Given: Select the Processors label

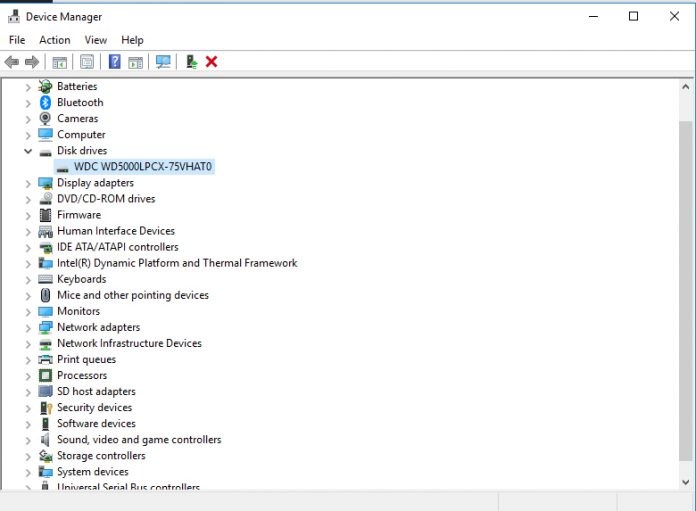Looking at the screenshot, I should [x=82, y=376].
